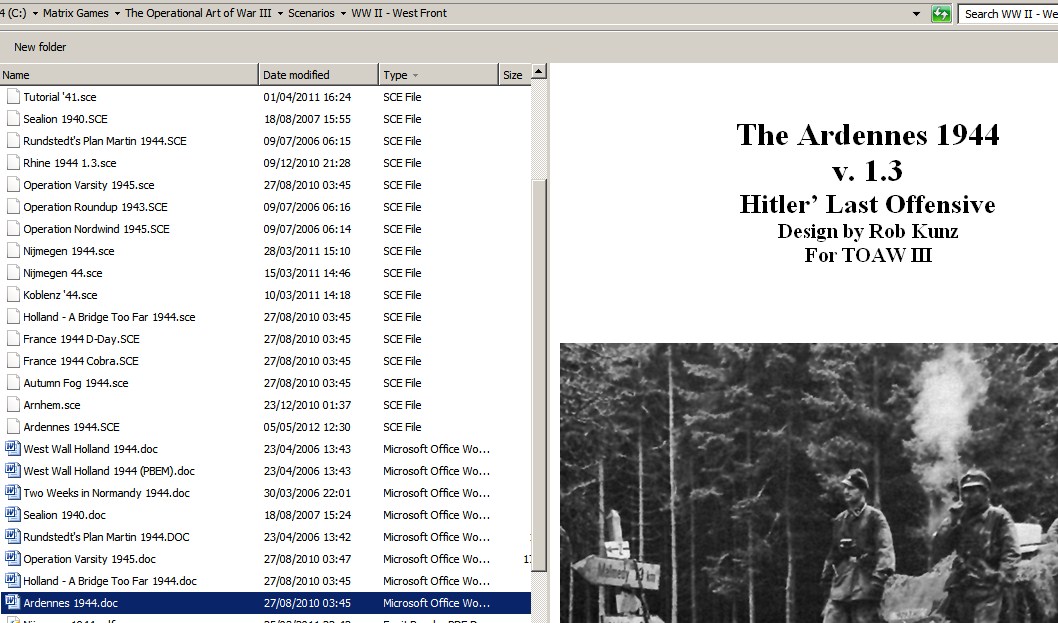Click the file icon of Rhine 1944 1.3.sce
The width and height of the screenshot is (1058, 623).
coord(13,163)
